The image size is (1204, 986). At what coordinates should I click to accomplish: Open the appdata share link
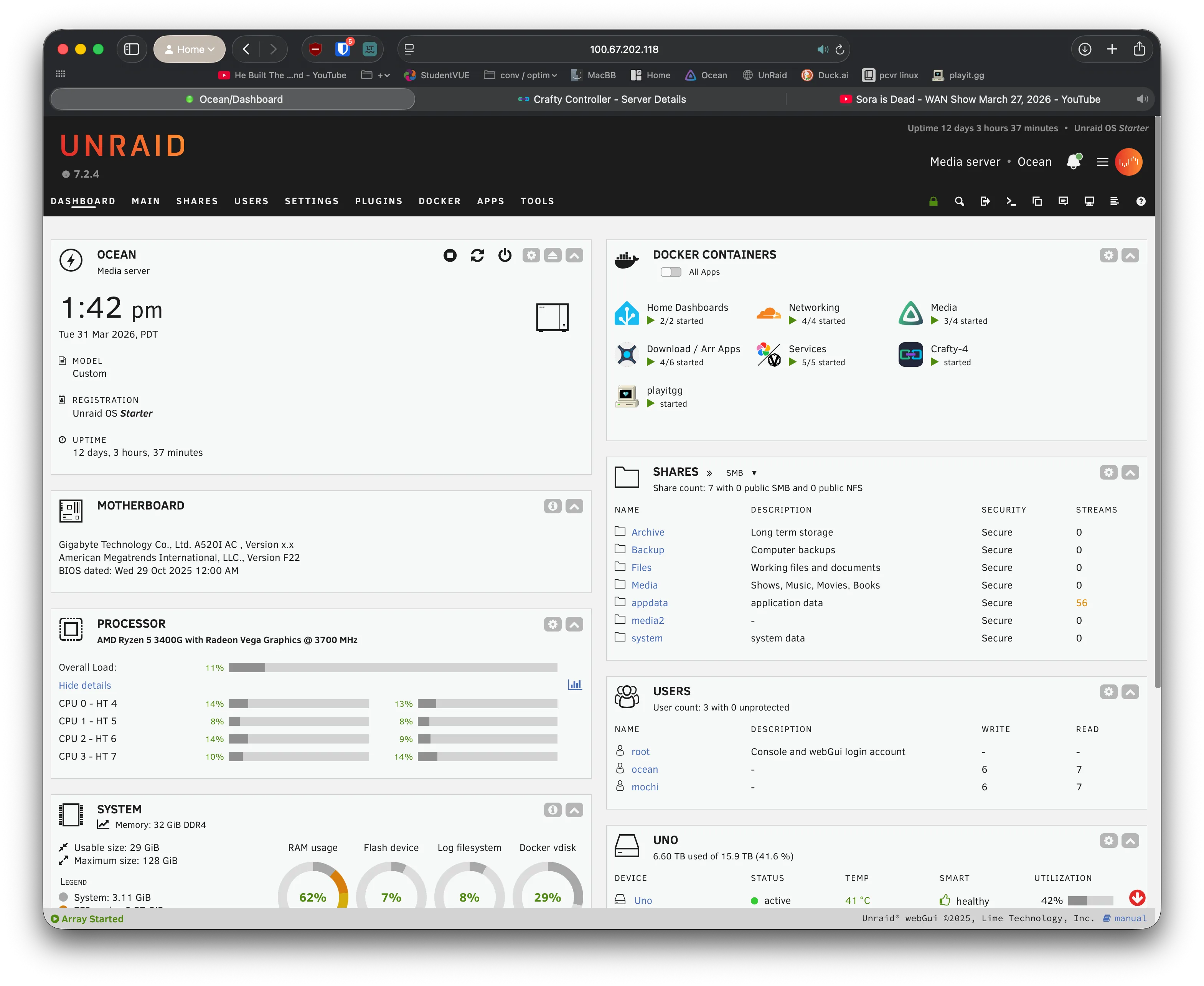point(649,603)
